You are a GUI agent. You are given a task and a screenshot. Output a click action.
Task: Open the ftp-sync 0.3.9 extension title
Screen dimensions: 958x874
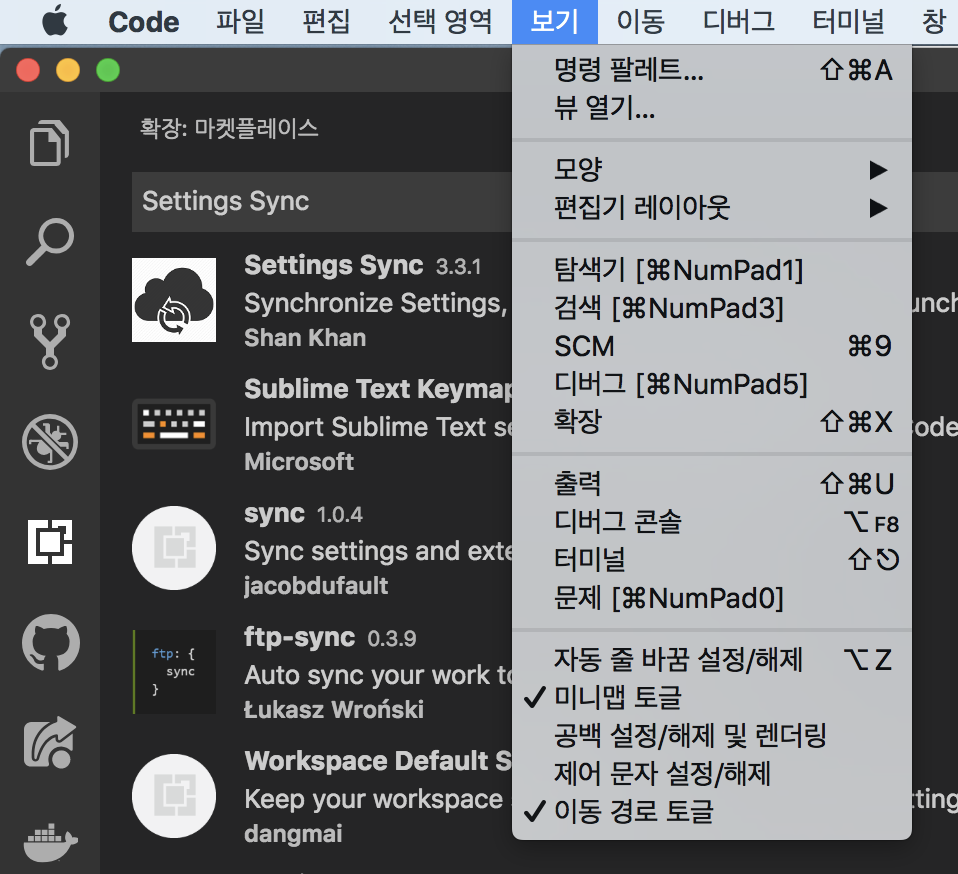[299, 637]
